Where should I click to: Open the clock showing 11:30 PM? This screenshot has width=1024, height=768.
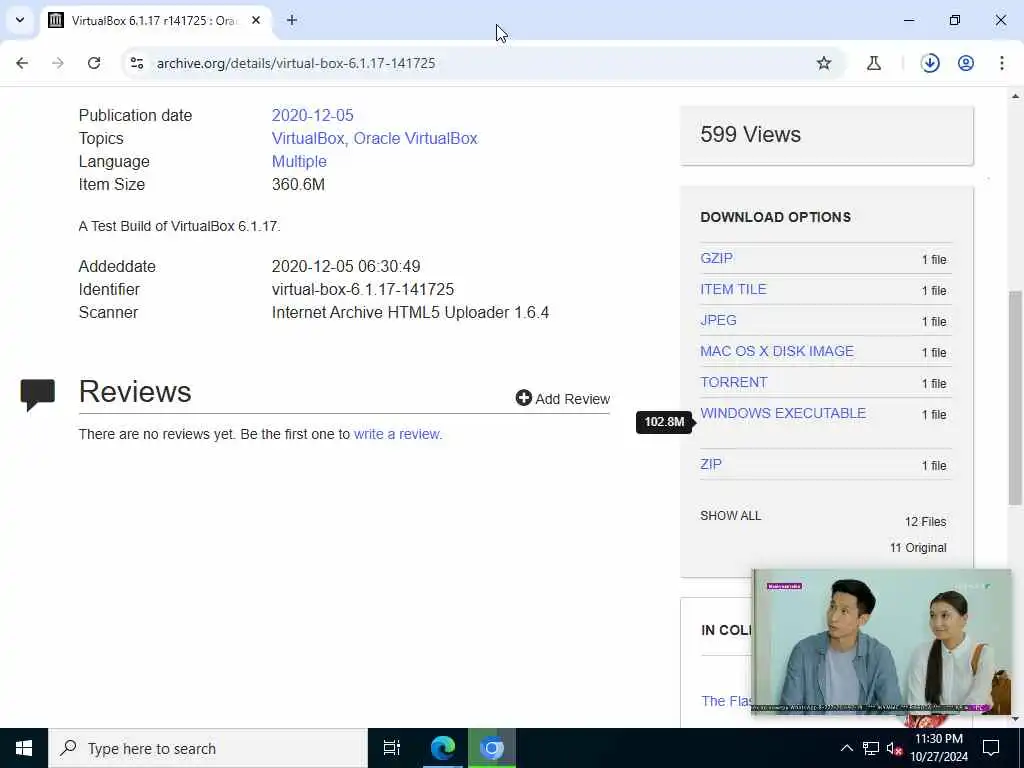(938, 748)
